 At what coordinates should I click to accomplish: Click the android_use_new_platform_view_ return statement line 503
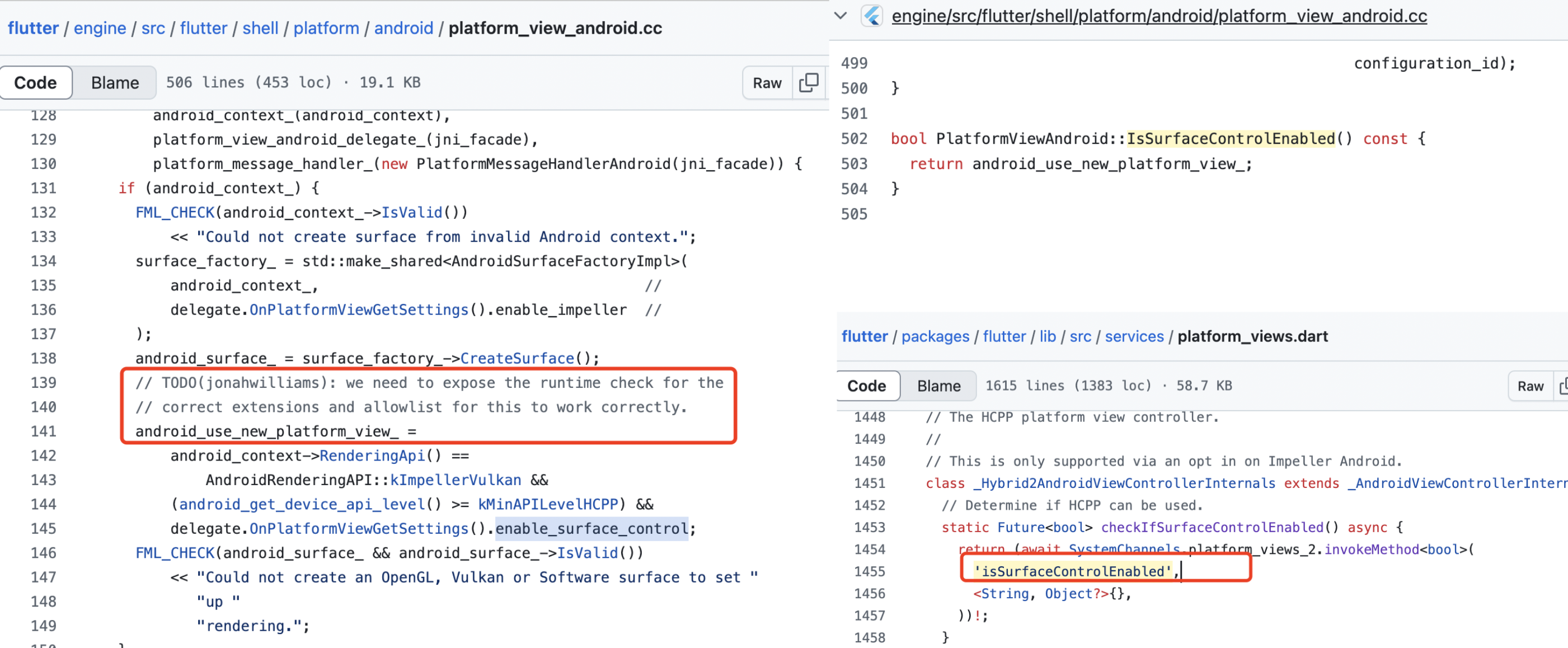[x=1081, y=165]
